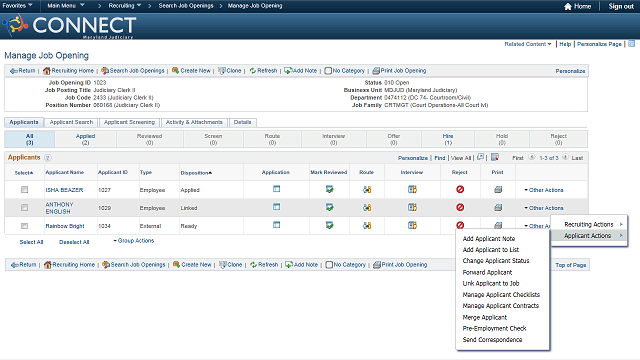Image resolution: width=640 pixels, height=360 pixels.
Task: Open the Main Menu dropdown
Action: point(66,6)
